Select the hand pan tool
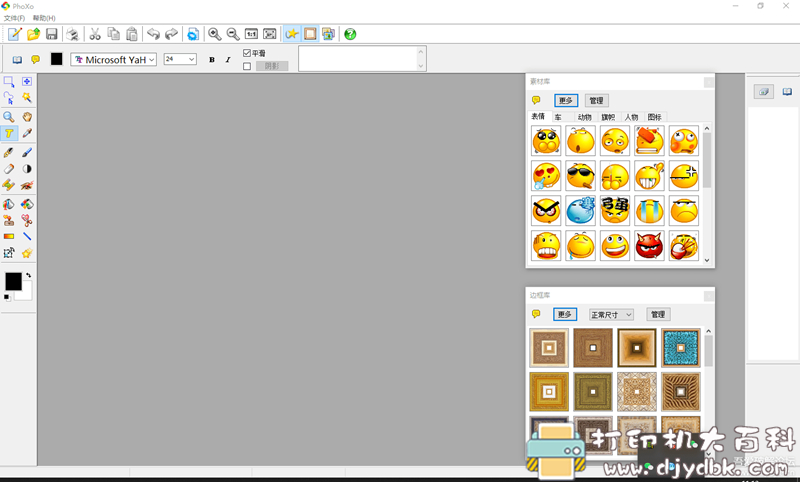Screen dimensions: 800x482 click(27, 117)
